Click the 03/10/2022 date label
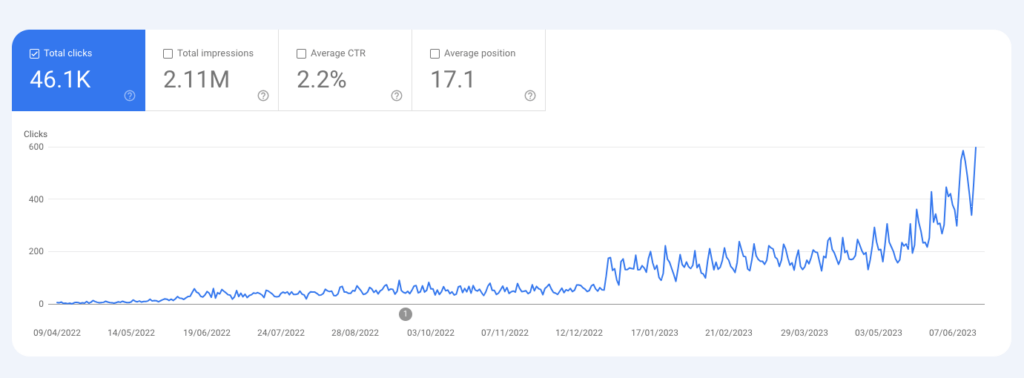 tap(430, 332)
